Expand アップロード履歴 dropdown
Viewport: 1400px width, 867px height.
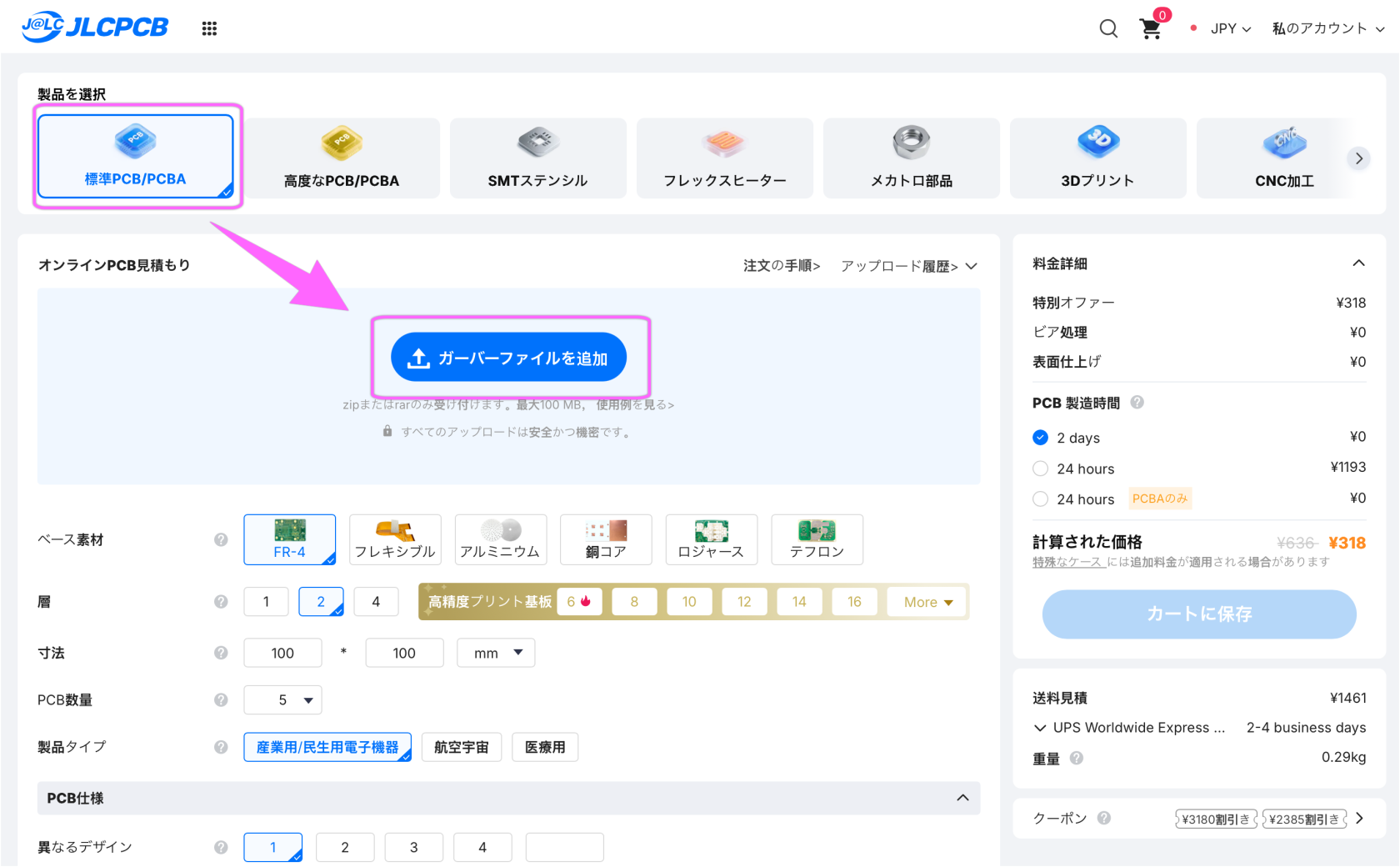click(x=908, y=266)
